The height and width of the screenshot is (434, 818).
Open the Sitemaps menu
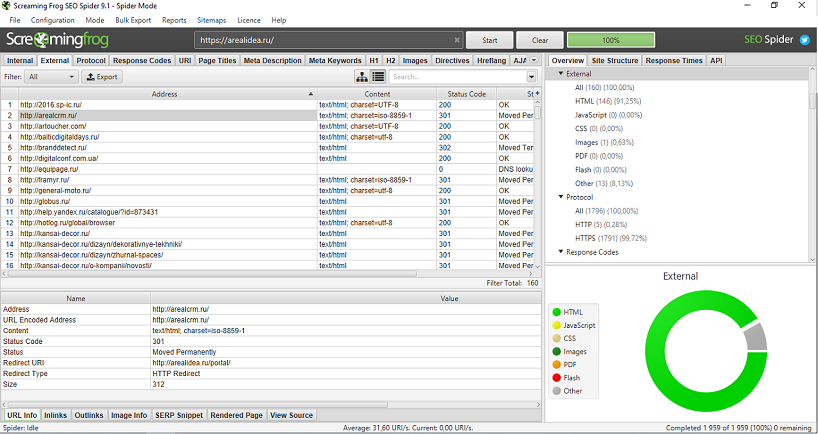(211, 20)
